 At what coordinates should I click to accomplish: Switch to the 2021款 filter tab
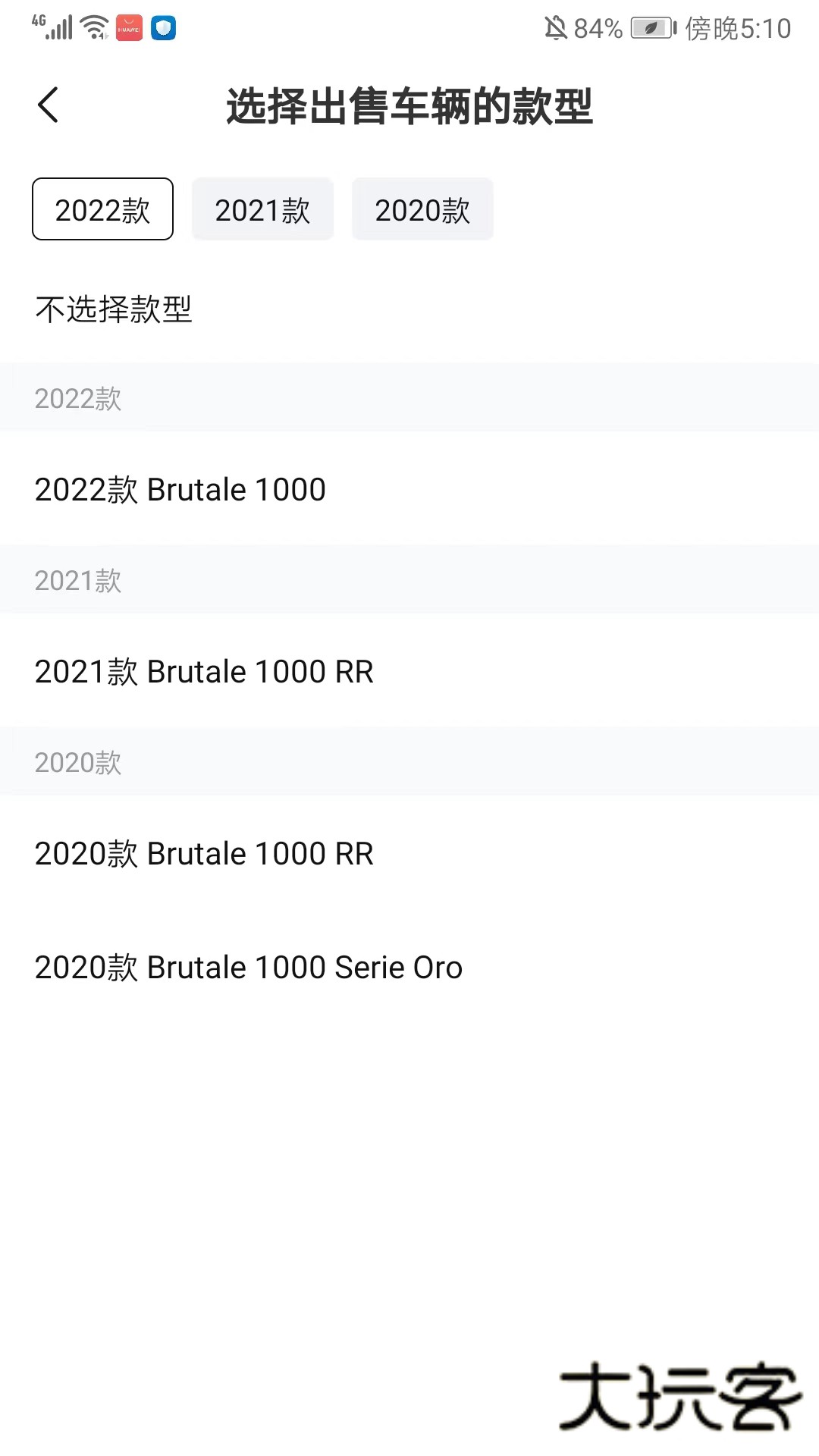click(x=262, y=209)
